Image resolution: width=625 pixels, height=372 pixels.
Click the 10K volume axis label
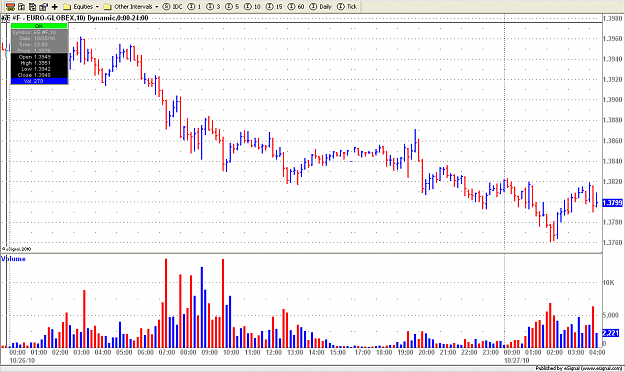click(609, 283)
